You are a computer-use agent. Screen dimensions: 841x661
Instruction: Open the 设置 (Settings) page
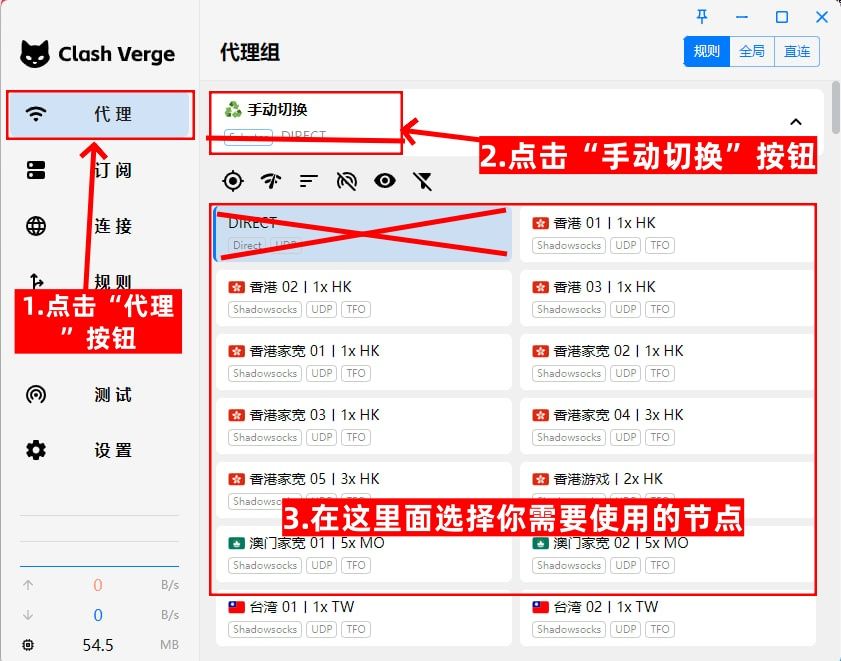click(x=100, y=451)
